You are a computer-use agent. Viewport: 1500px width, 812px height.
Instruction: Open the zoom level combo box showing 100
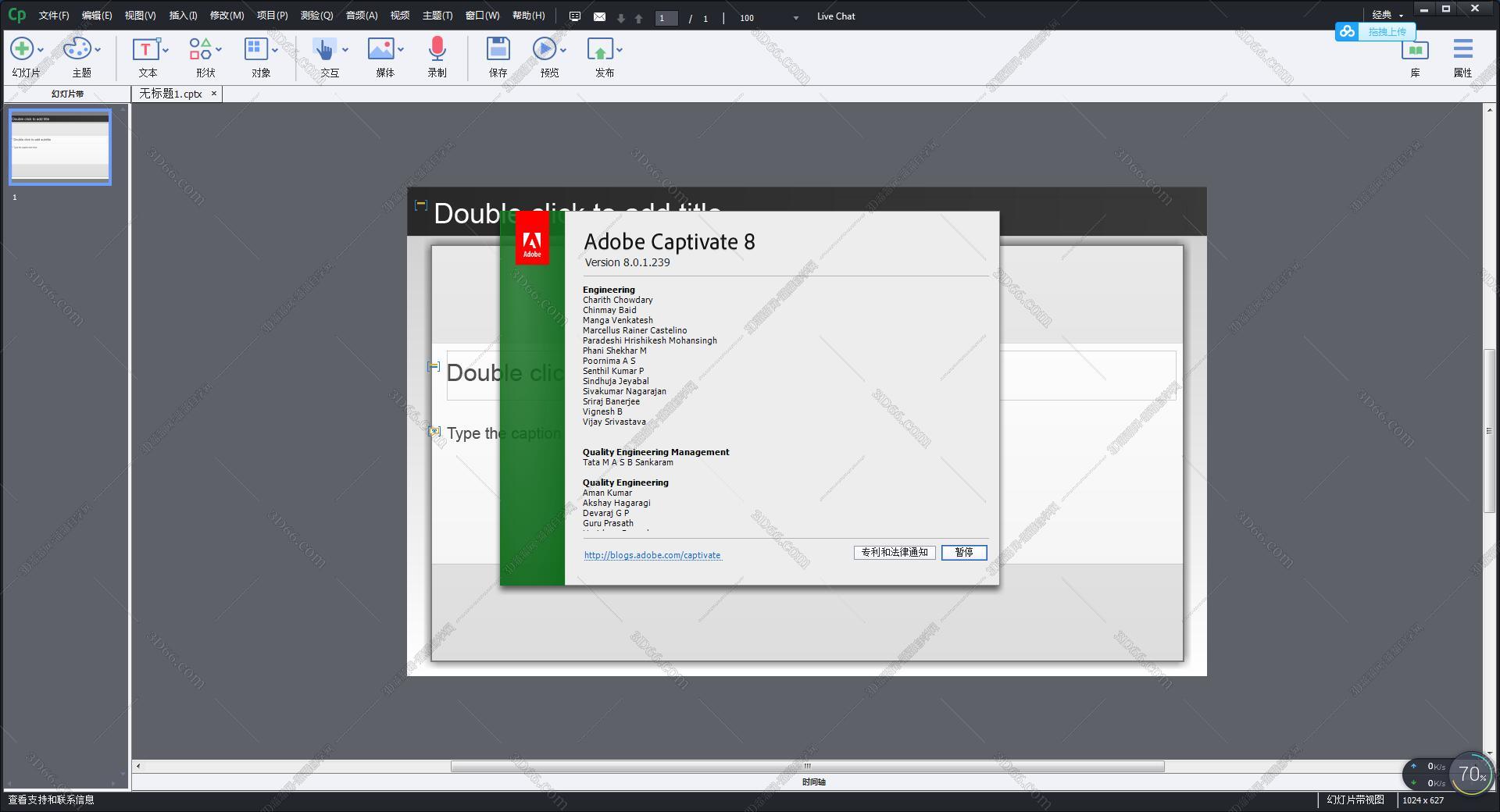point(770,17)
